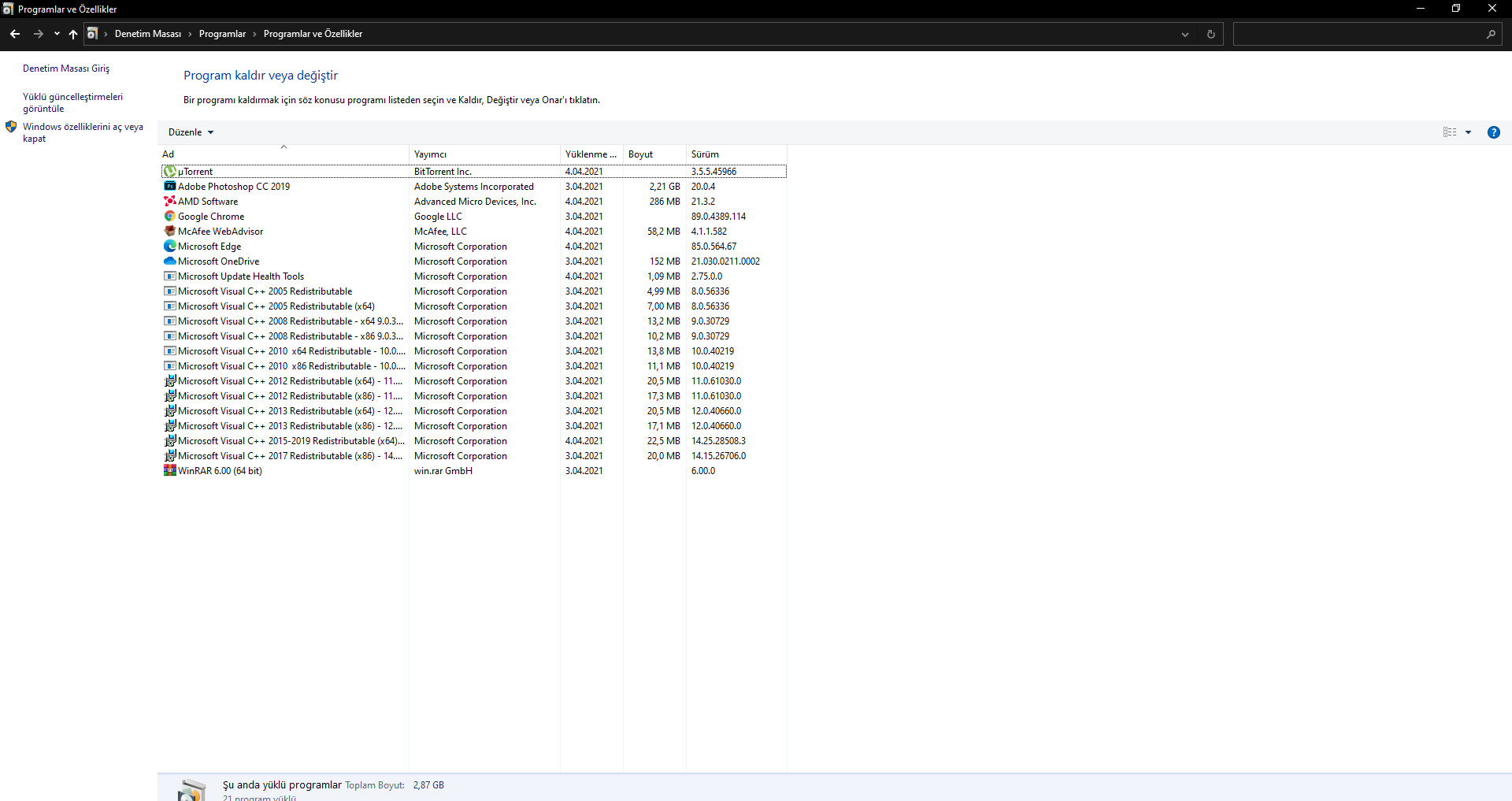1512x801 pixels.
Task: Open the Düzenle dropdown menu
Action: pyautogui.click(x=191, y=132)
